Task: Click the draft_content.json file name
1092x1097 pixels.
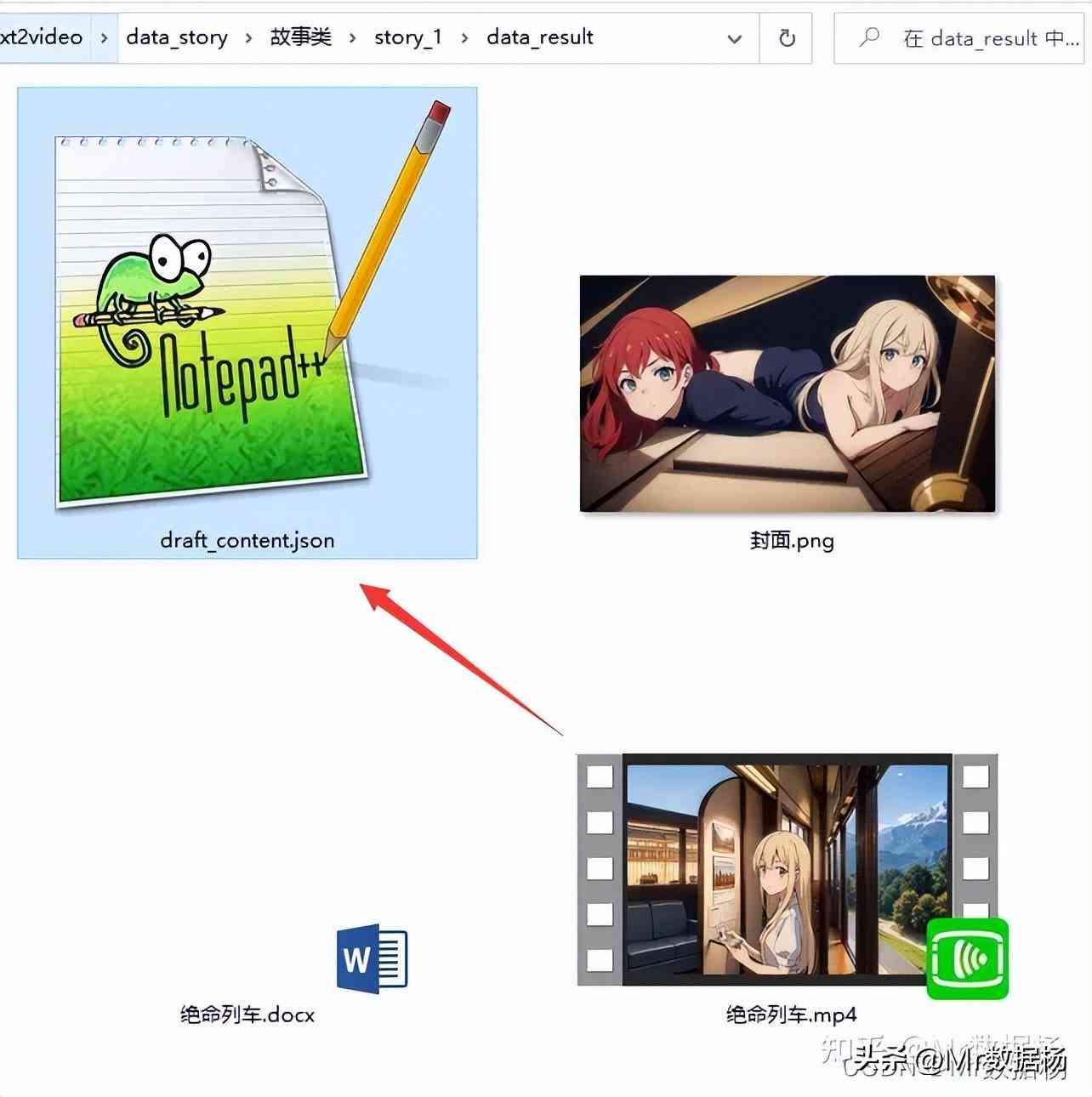Action: coord(247,540)
